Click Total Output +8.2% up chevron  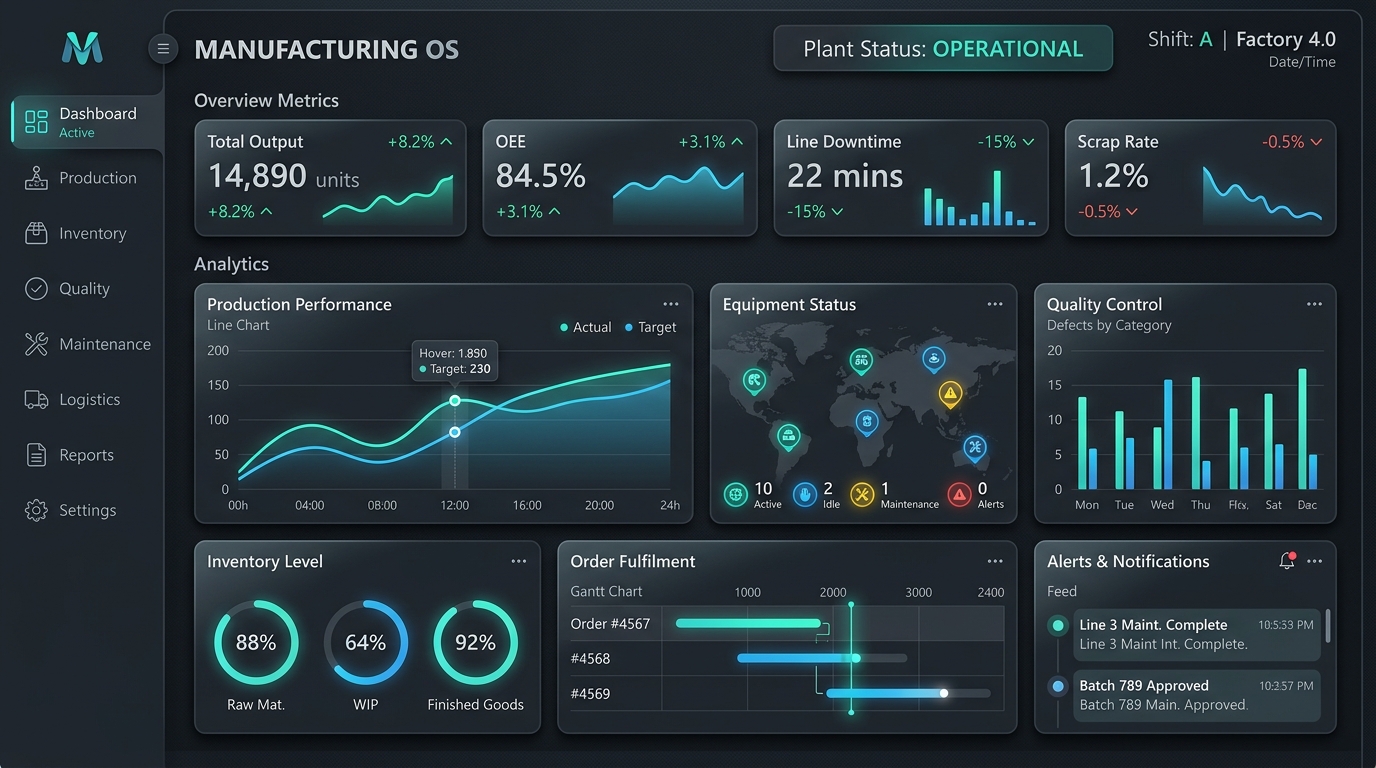pyautogui.click(x=446, y=142)
